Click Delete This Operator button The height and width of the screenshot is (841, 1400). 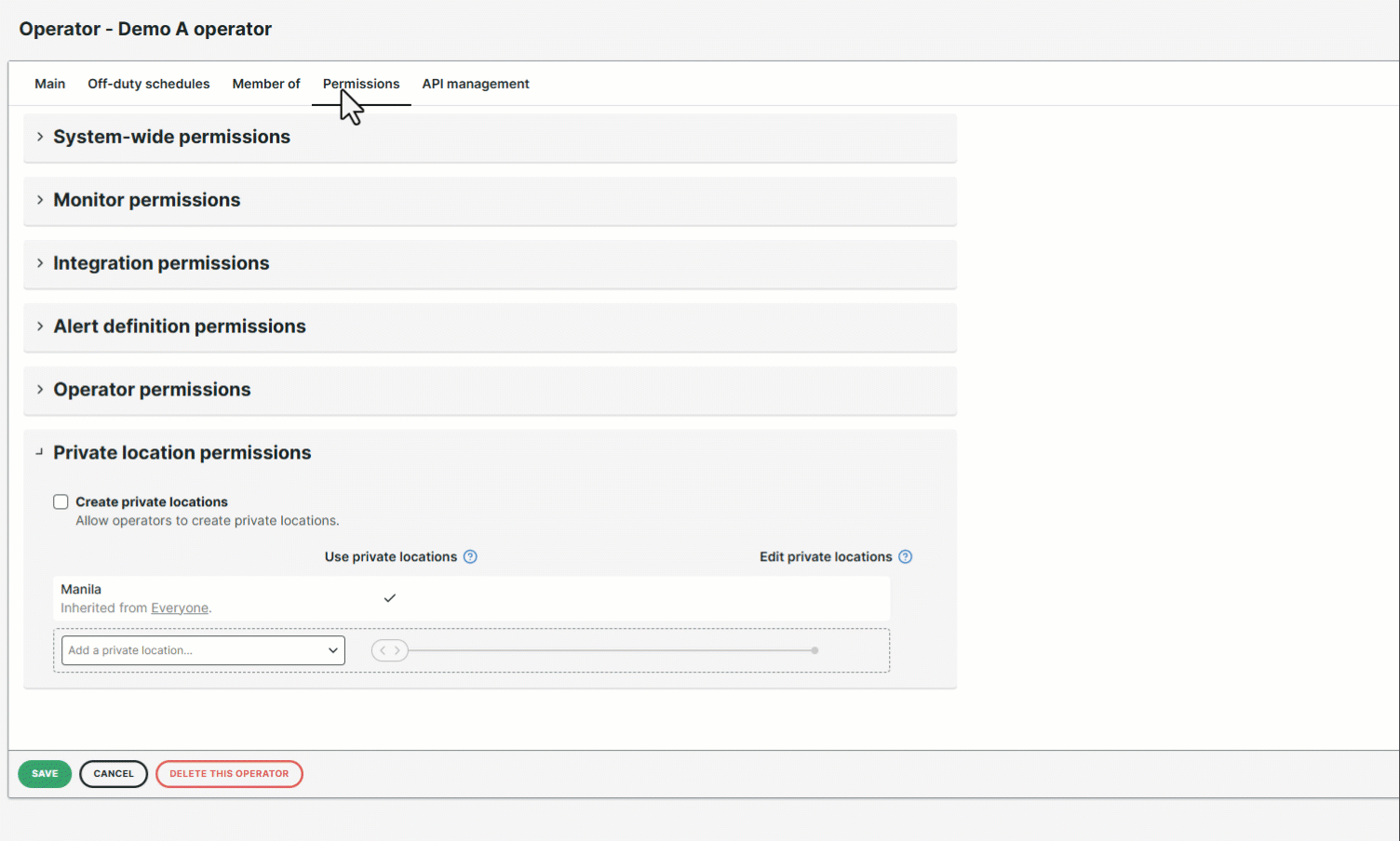(229, 774)
